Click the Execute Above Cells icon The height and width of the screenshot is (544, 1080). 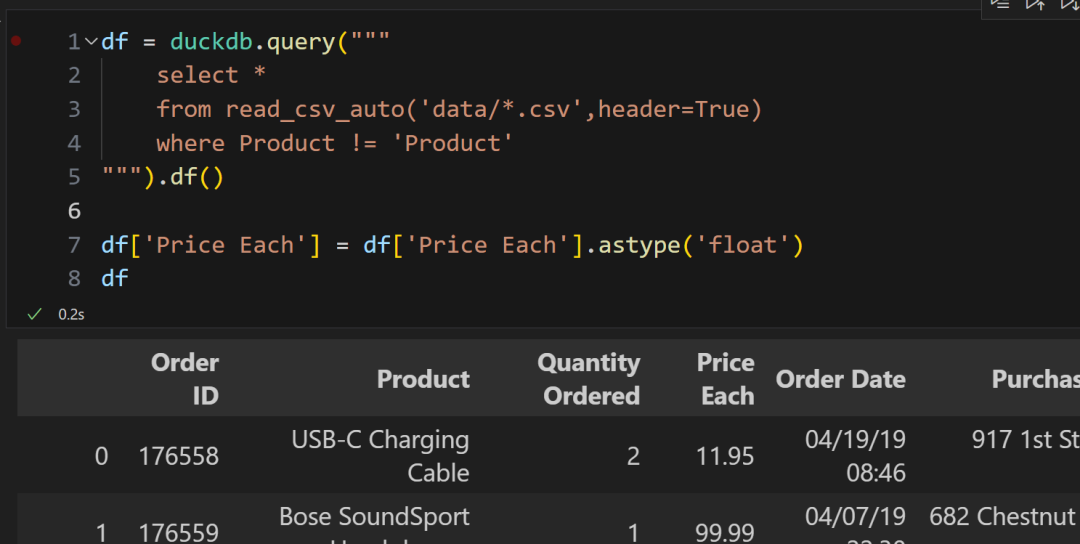pos(1035,4)
